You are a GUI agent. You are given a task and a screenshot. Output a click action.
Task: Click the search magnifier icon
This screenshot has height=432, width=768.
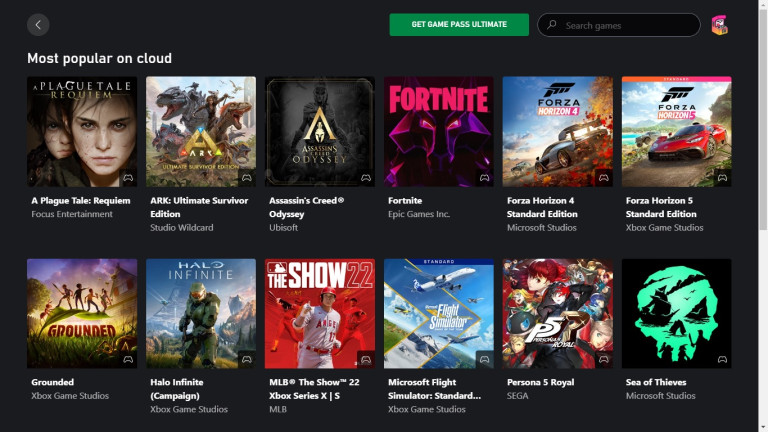(x=552, y=24)
